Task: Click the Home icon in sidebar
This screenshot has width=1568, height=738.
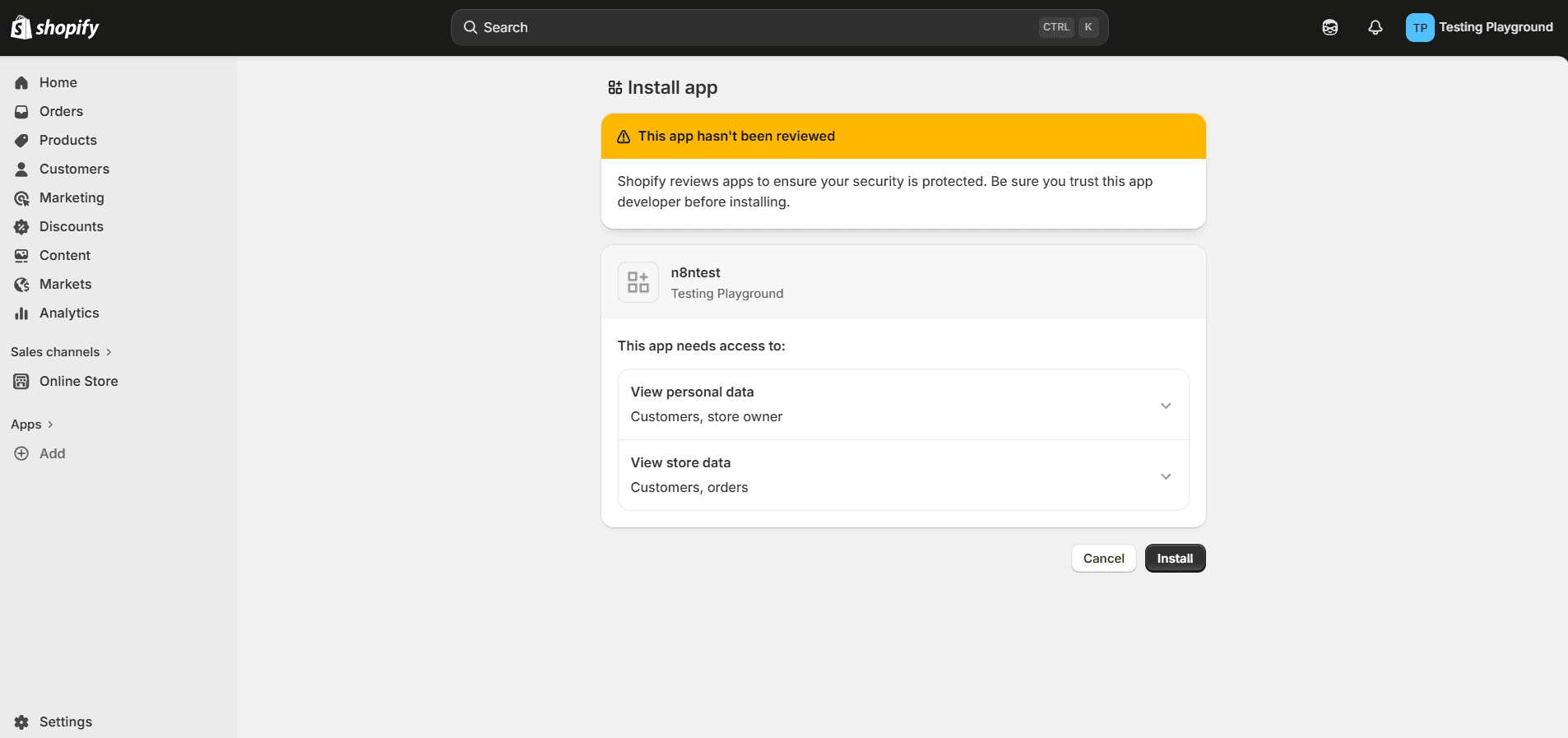Action: click(21, 83)
